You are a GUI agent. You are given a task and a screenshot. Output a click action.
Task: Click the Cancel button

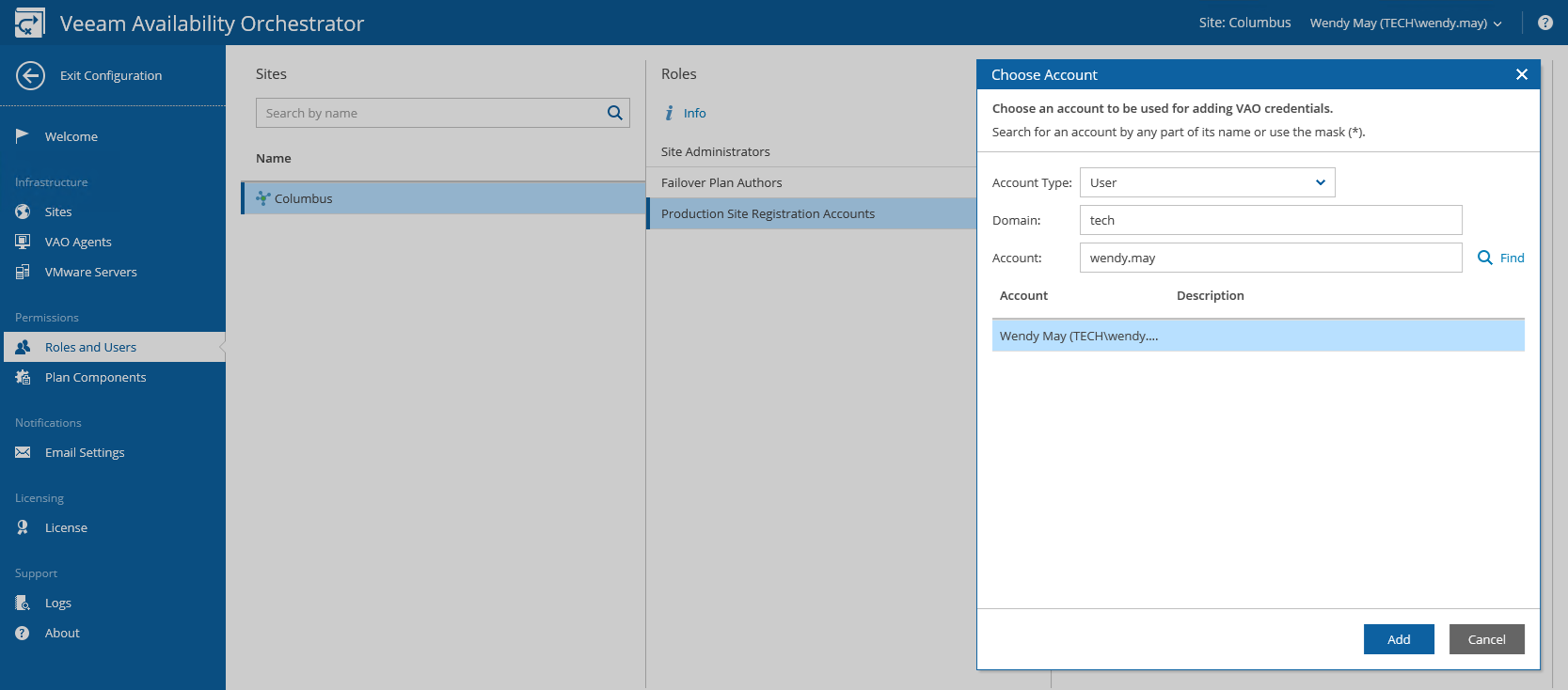tap(1487, 639)
